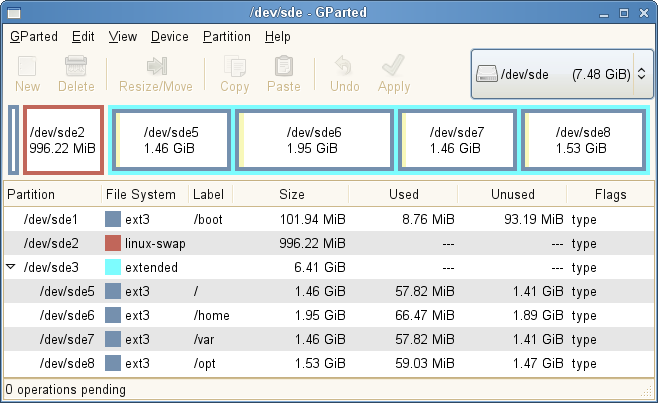Click the ext3 color swatch in /dev/sde8 row
Viewport: 658px width, 403px height.
[113, 363]
